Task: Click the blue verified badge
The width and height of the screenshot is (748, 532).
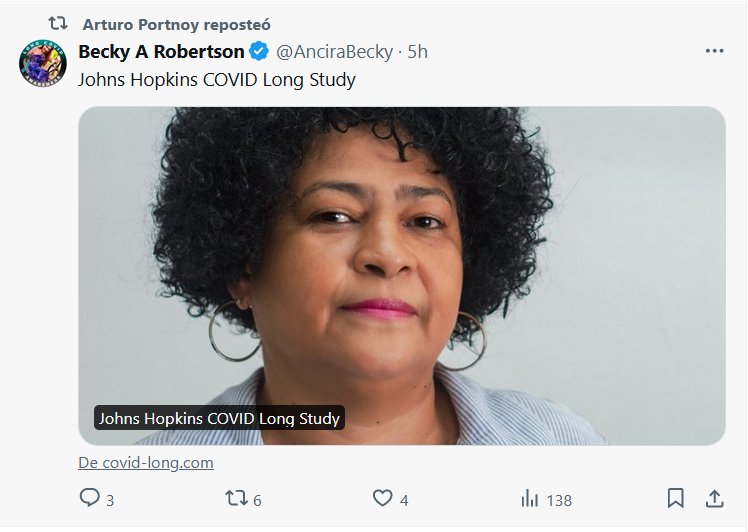Action: (x=258, y=52)
